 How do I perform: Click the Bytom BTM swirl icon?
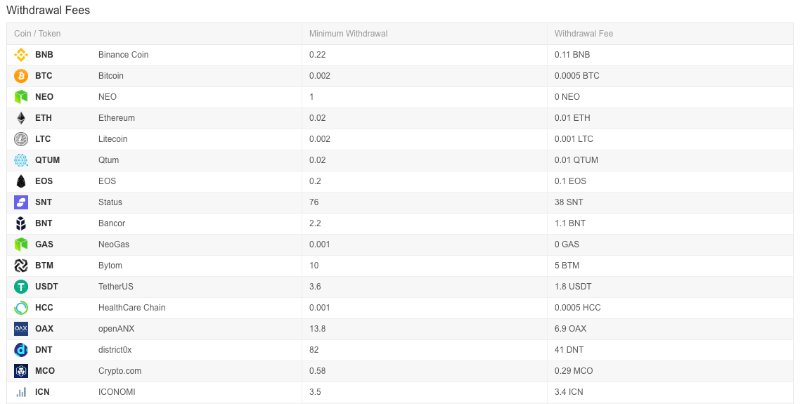click(x=21, y=265)
